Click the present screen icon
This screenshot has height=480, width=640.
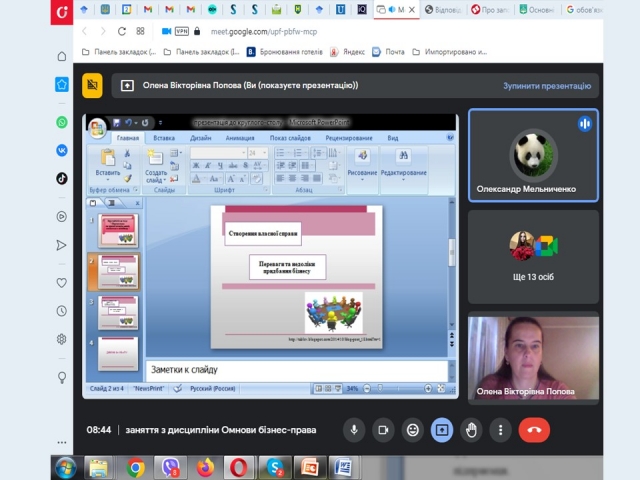441,430
